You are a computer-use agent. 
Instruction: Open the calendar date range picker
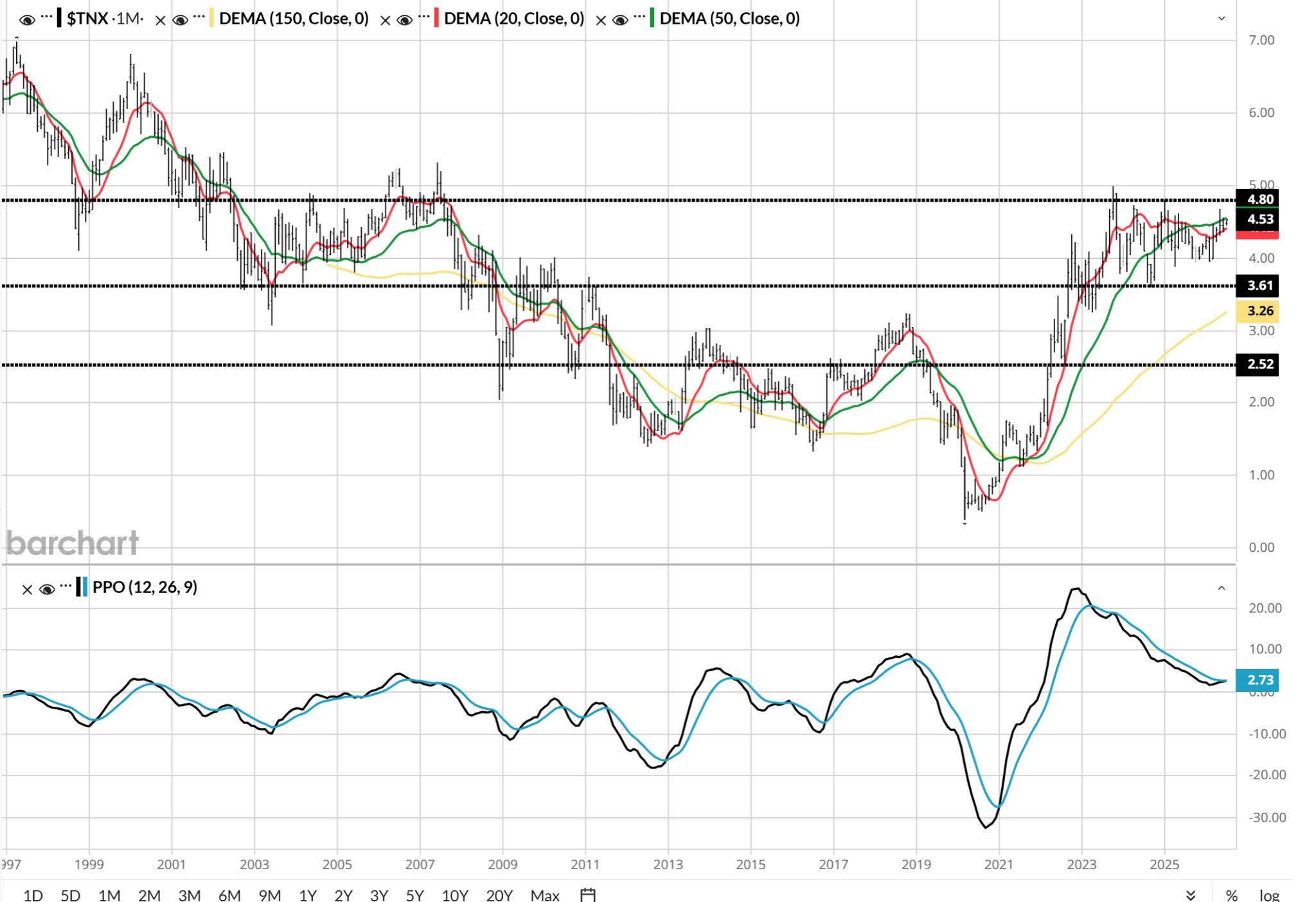point(588,894)
